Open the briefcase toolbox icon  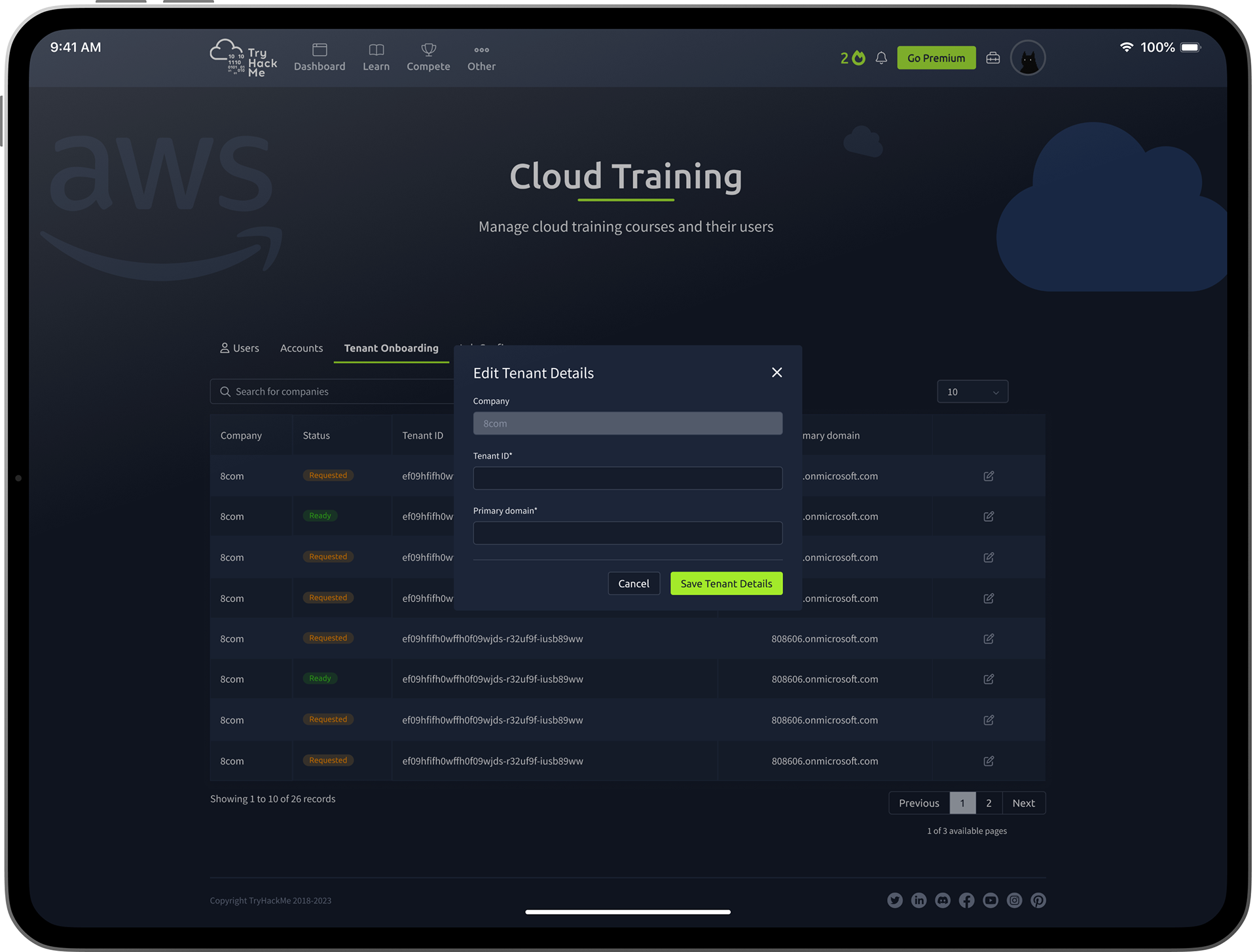click(993, 58)
